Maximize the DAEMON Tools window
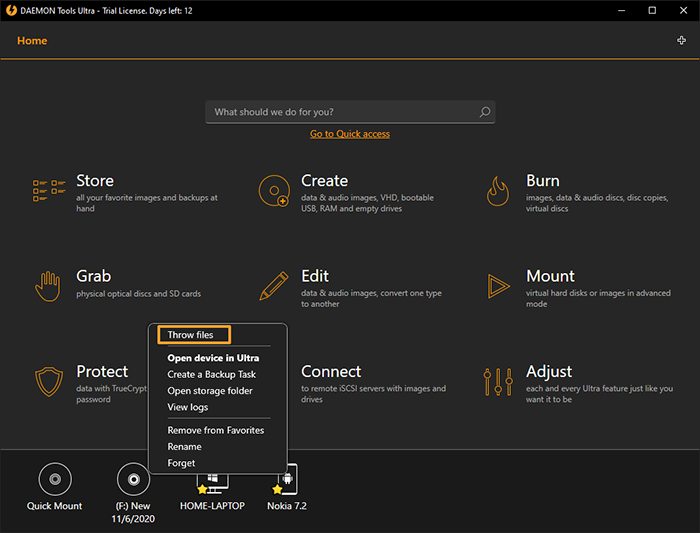 [652, 10]
